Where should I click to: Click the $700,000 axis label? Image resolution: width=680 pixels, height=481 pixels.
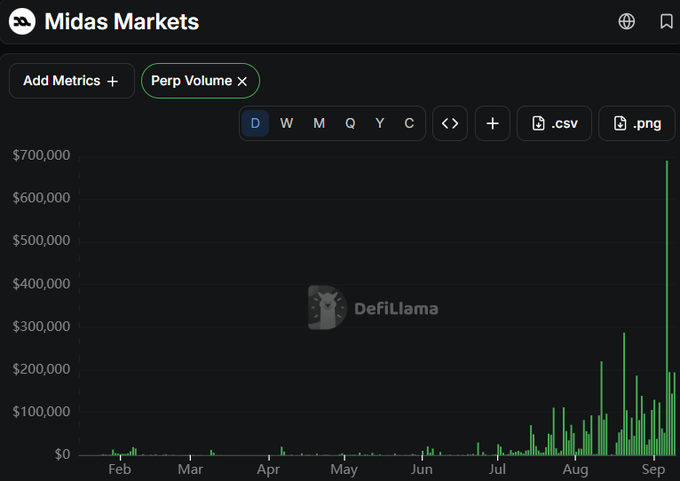41,155
